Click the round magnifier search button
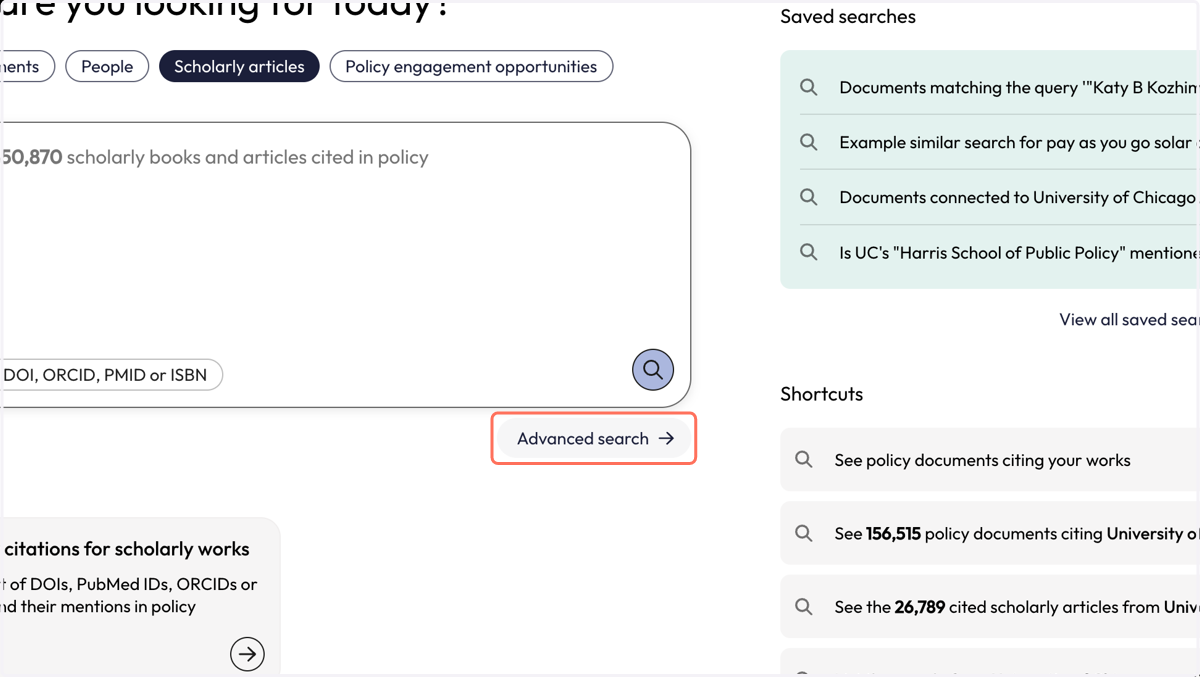This screenshot has width=1200, height=677. pyautogui.click(x=653, y=370)
